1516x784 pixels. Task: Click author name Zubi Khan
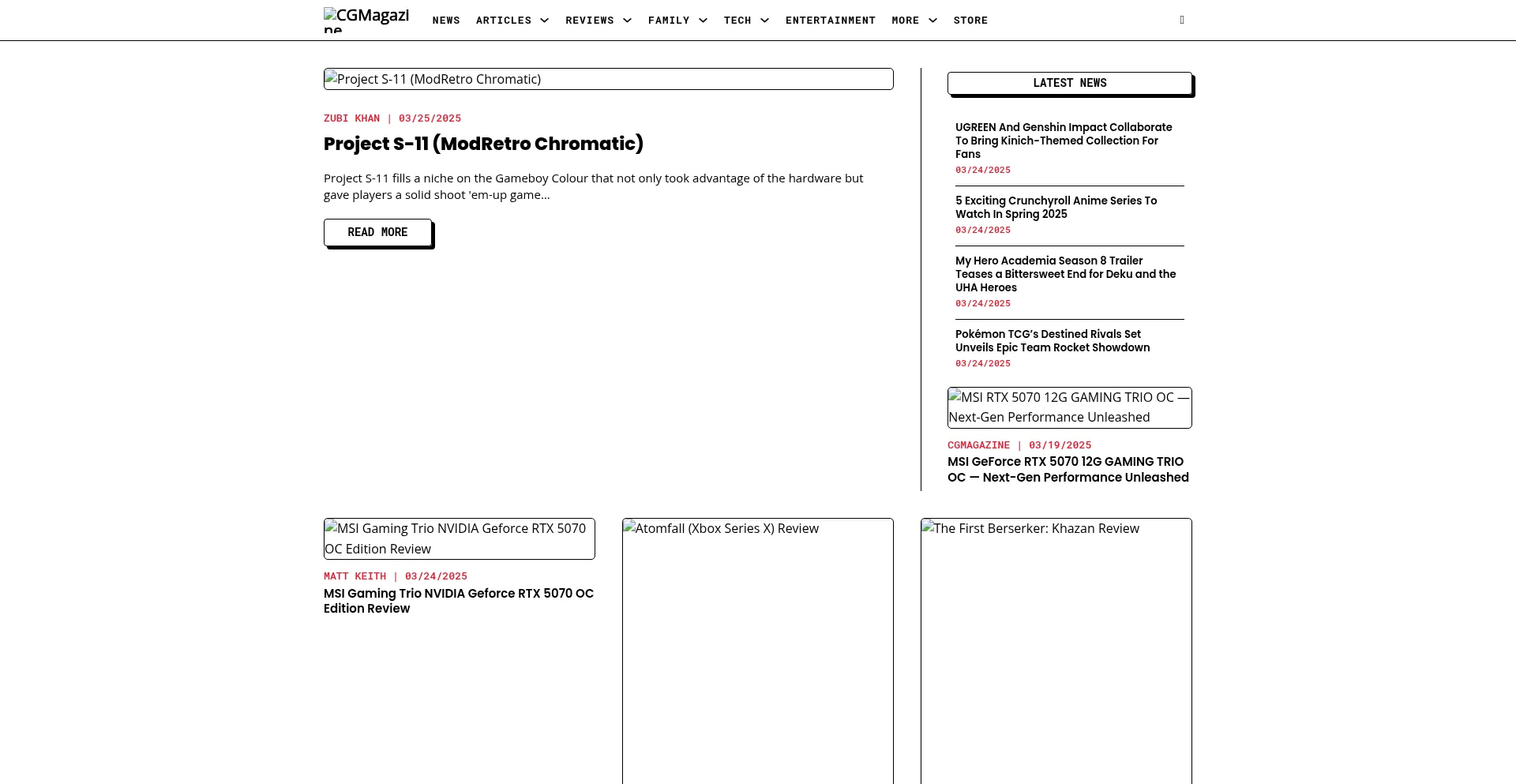click(351, 118)
